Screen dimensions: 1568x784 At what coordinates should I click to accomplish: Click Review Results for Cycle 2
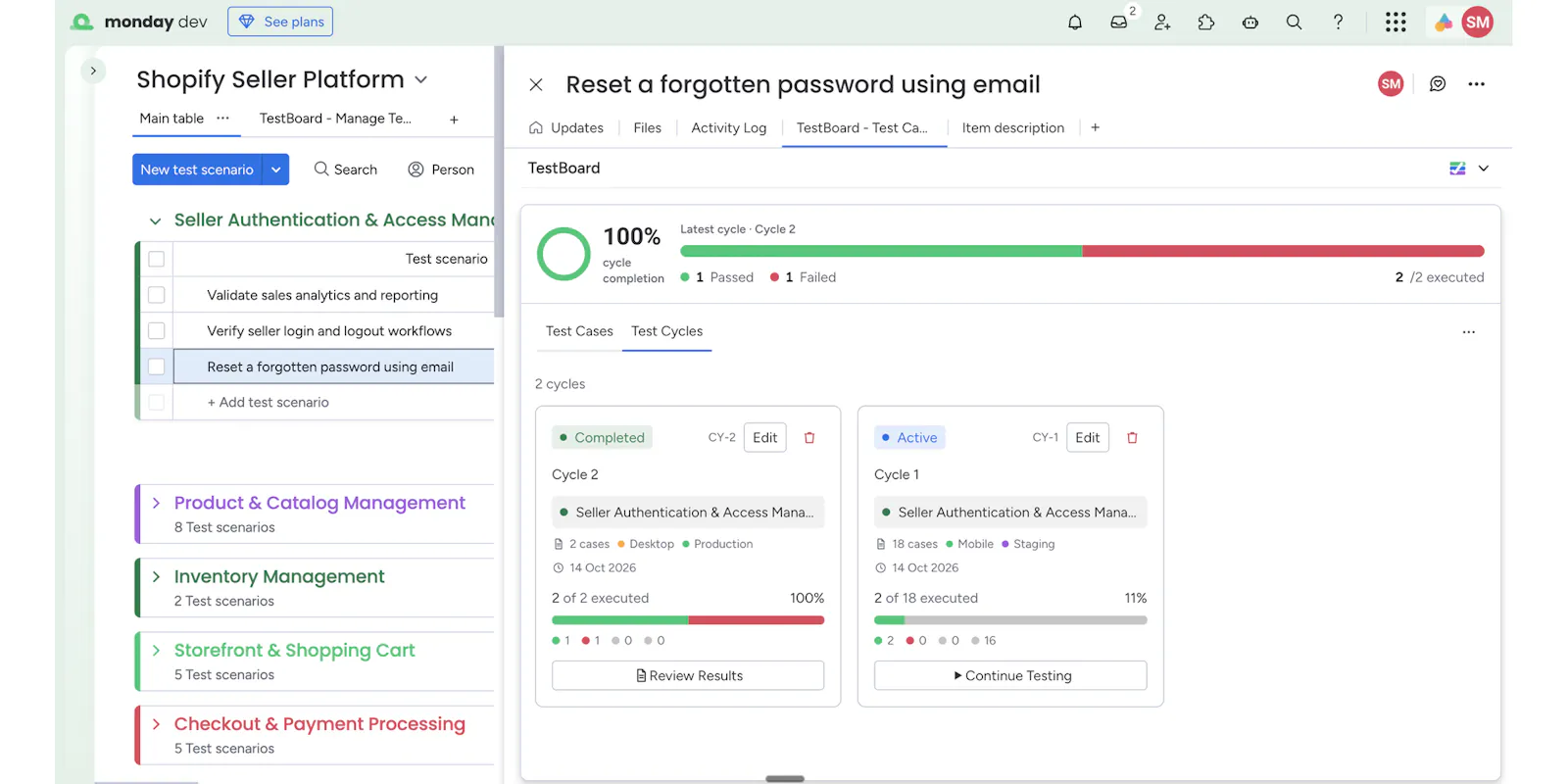coord(688,675)
